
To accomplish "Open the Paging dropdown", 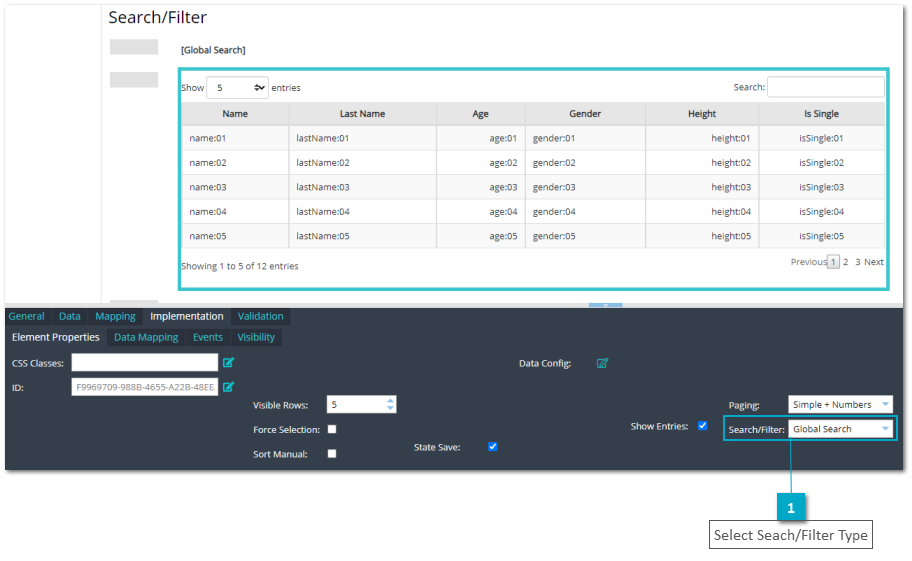I will click(840, 405).
